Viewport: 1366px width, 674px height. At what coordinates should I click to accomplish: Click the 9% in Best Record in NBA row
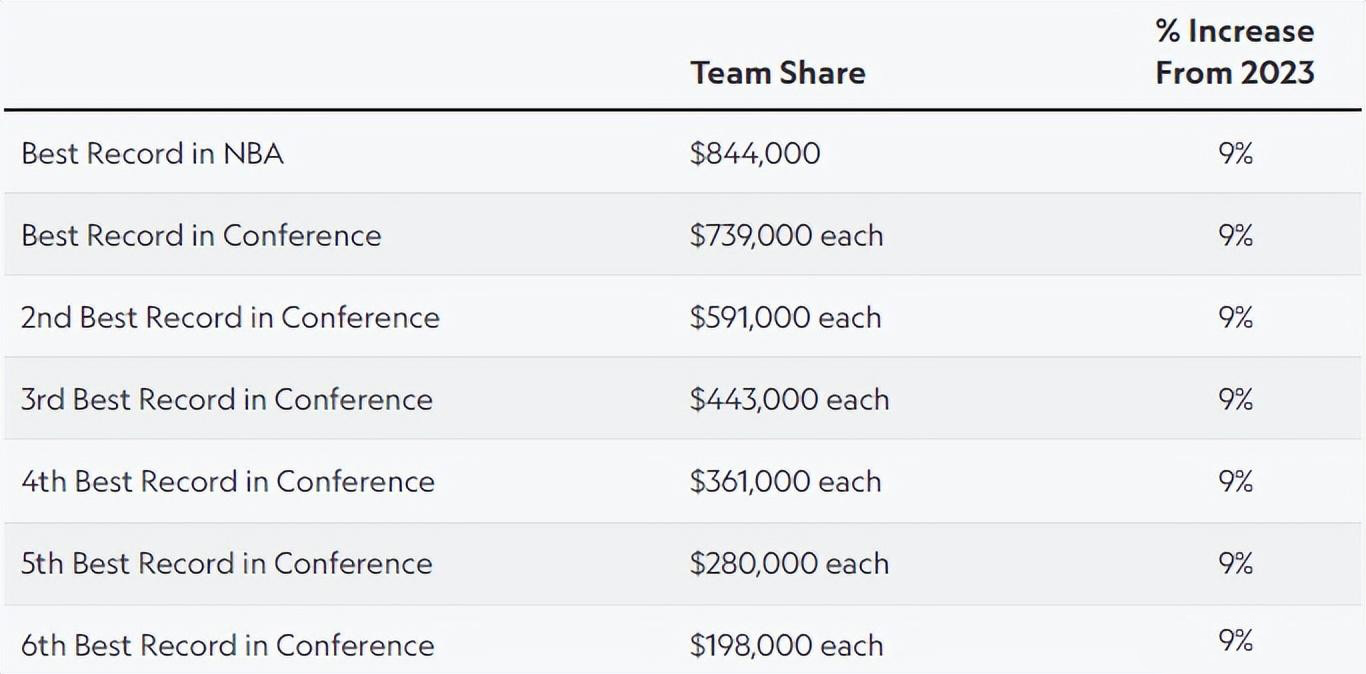coord(1235,153)
